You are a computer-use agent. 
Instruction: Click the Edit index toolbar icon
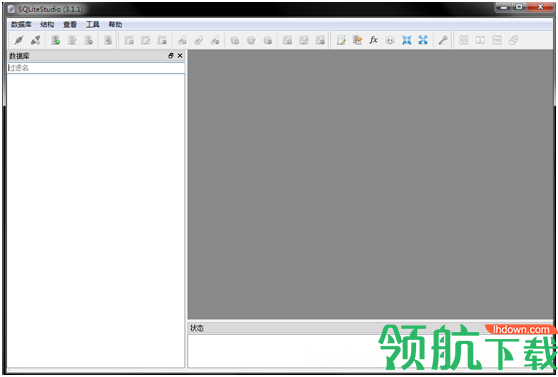coord(198,40)
